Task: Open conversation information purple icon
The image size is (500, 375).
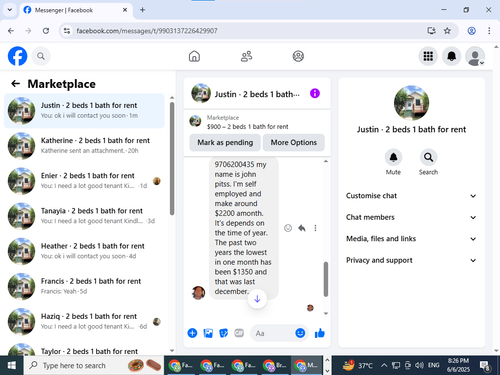Action: (315, 93)
